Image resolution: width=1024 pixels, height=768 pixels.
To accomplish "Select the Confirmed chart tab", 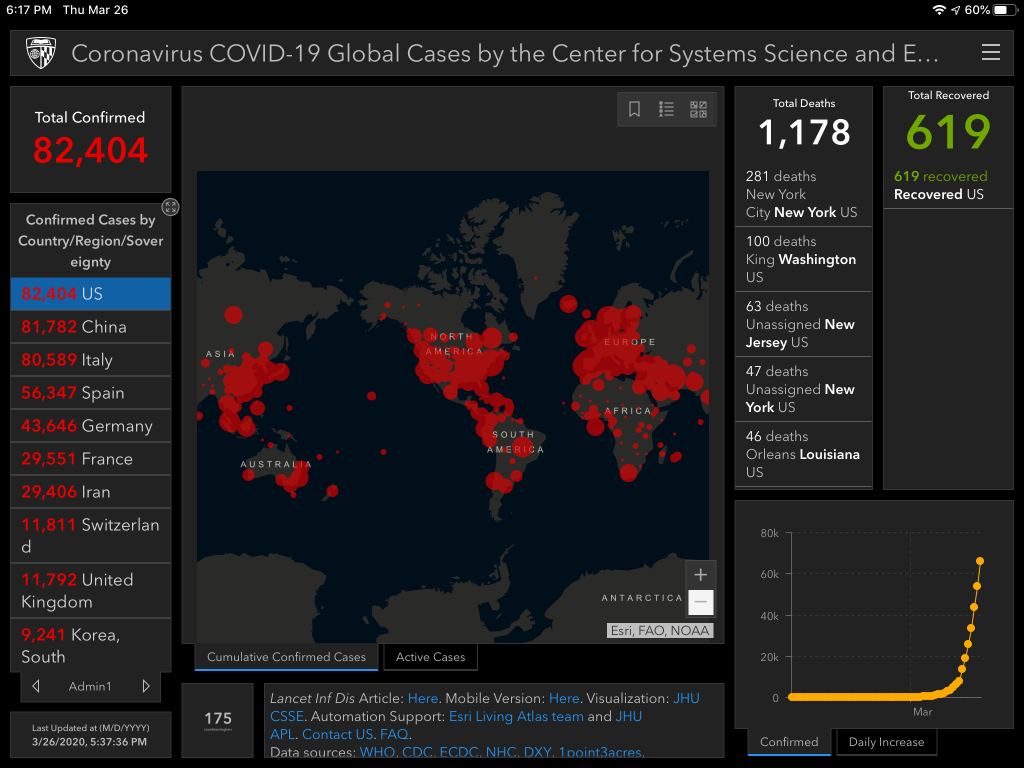I will [789, 742].
